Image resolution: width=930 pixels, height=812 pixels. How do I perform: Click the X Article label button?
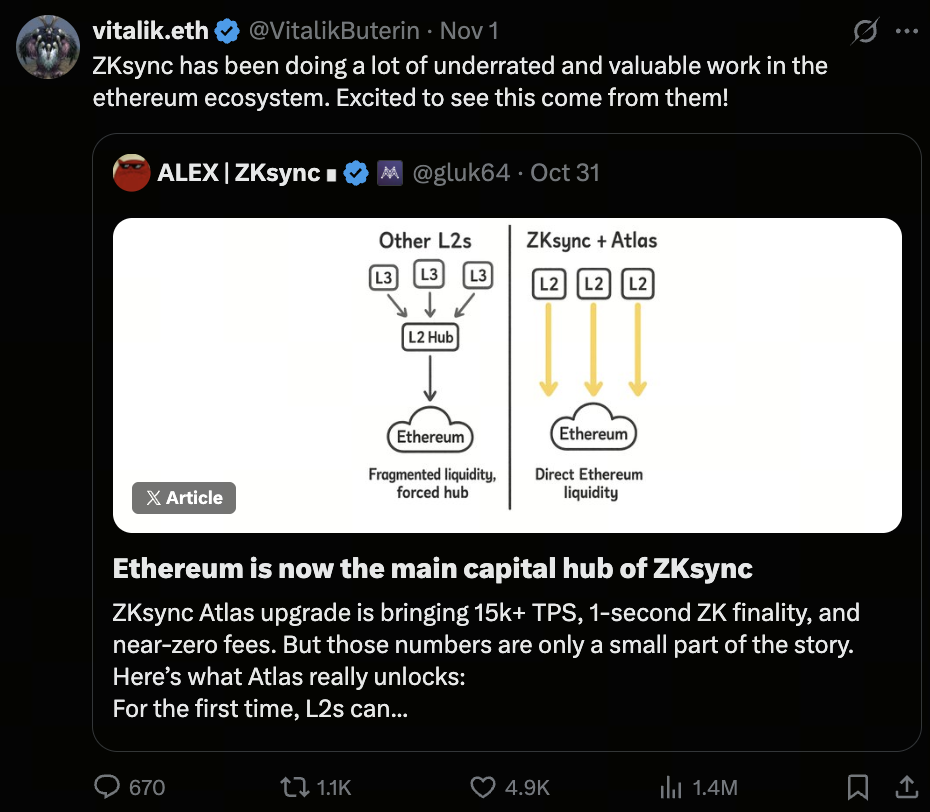click(184, 498)
